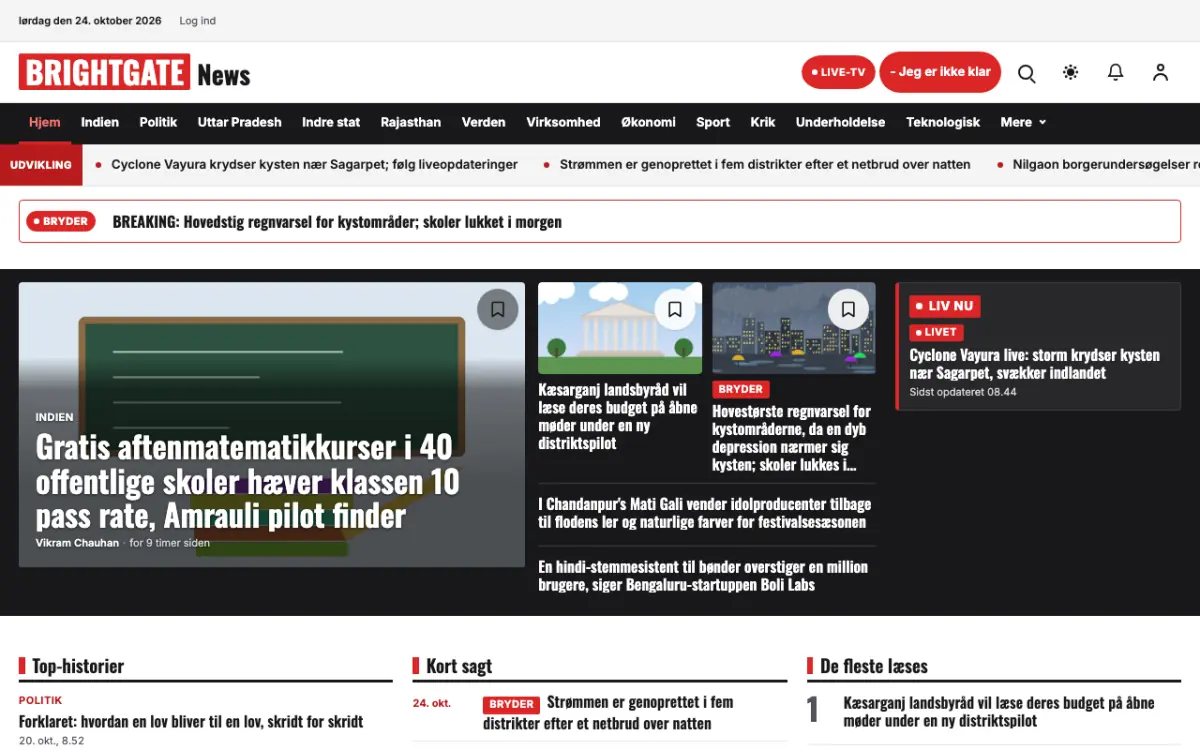Open the Krik navigation item
The image size is (1200, 750).
[763, 122]
